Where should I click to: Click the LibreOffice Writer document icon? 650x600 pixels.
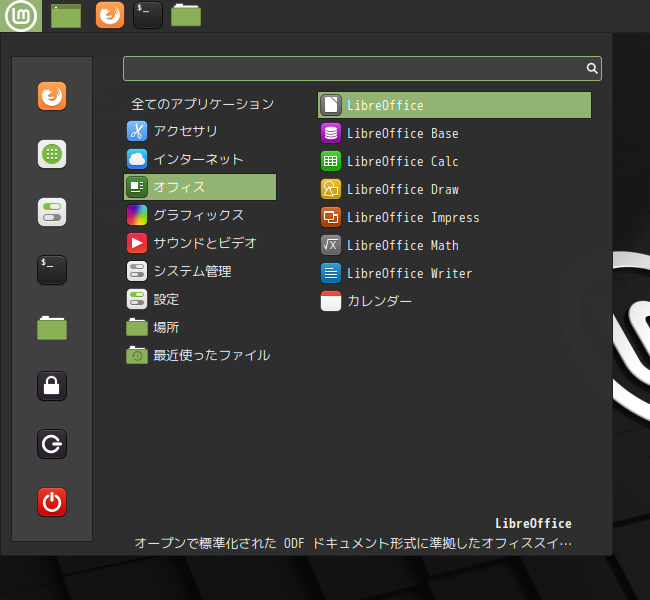point(331,273)
